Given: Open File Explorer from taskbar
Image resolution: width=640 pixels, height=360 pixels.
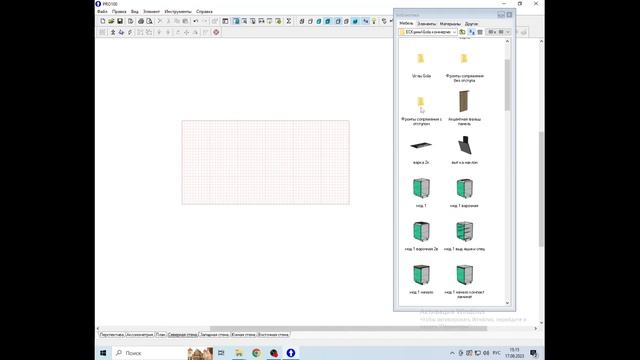Looking at the screenshot, I should coord(239,353).
